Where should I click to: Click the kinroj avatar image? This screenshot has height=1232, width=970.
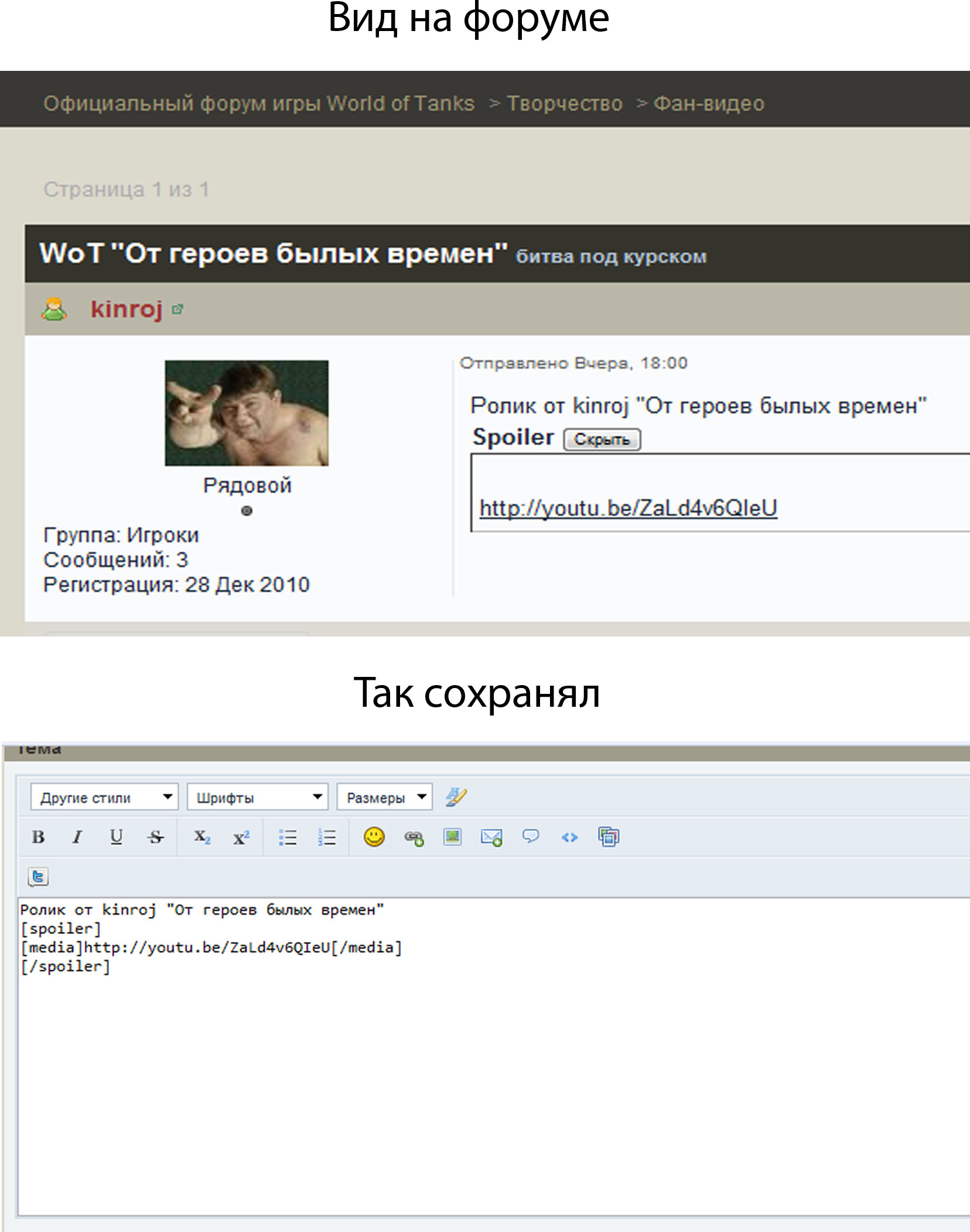247,413
